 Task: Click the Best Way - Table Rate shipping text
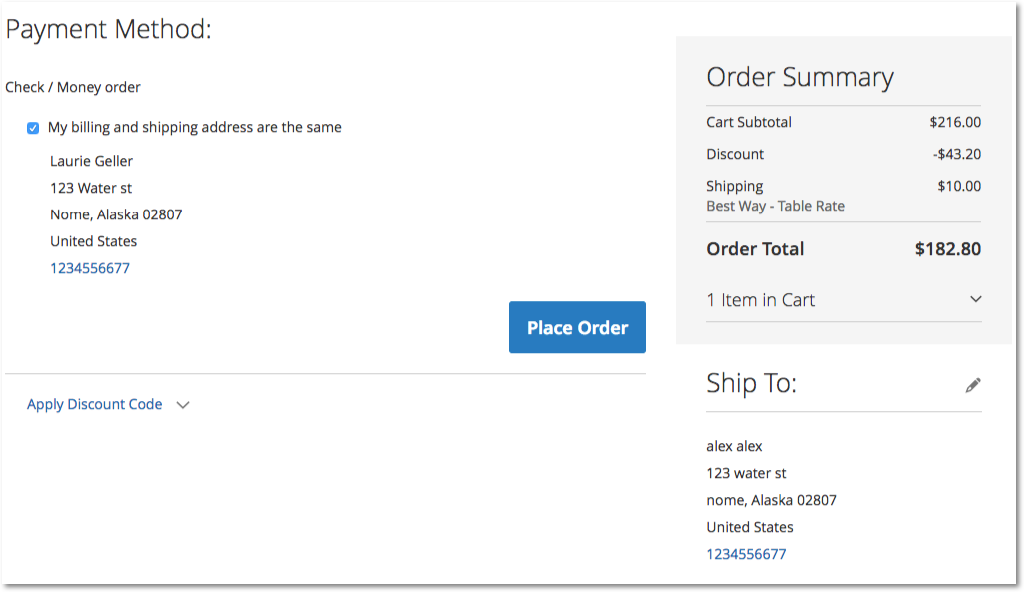pos(775,206)
